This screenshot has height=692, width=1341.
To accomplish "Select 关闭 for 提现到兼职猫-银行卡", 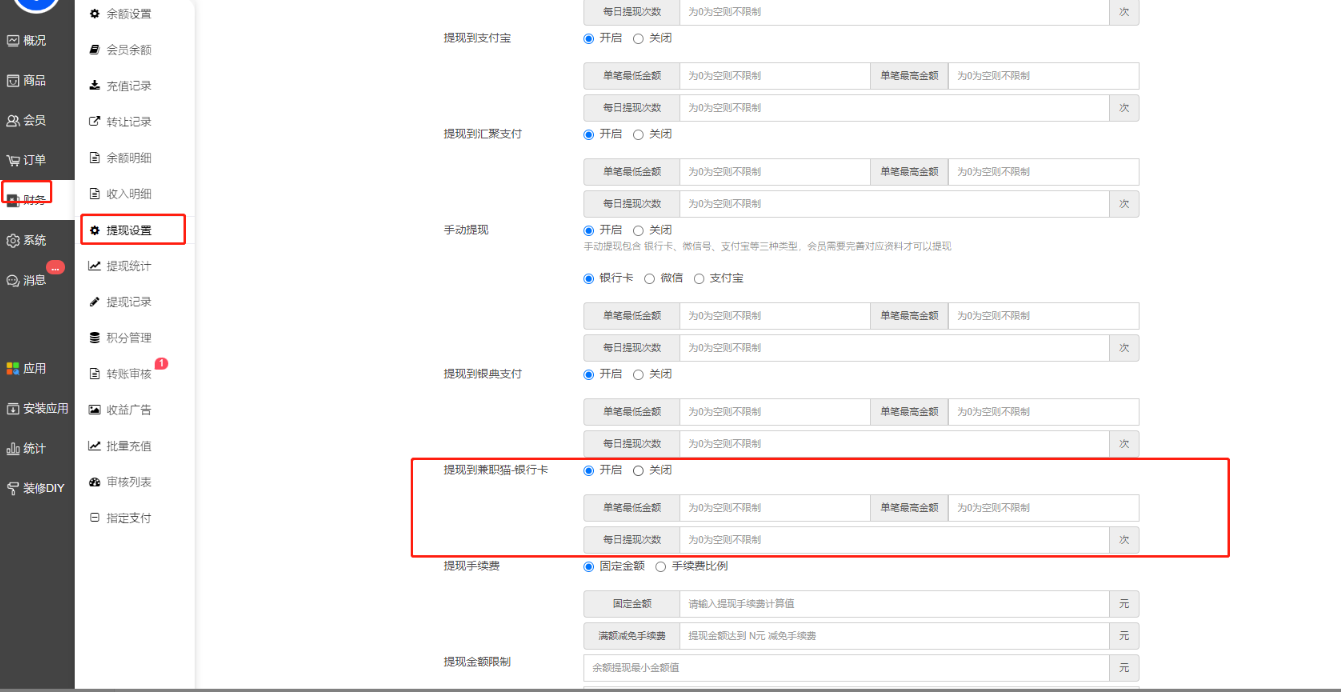I will pos(639,470).
